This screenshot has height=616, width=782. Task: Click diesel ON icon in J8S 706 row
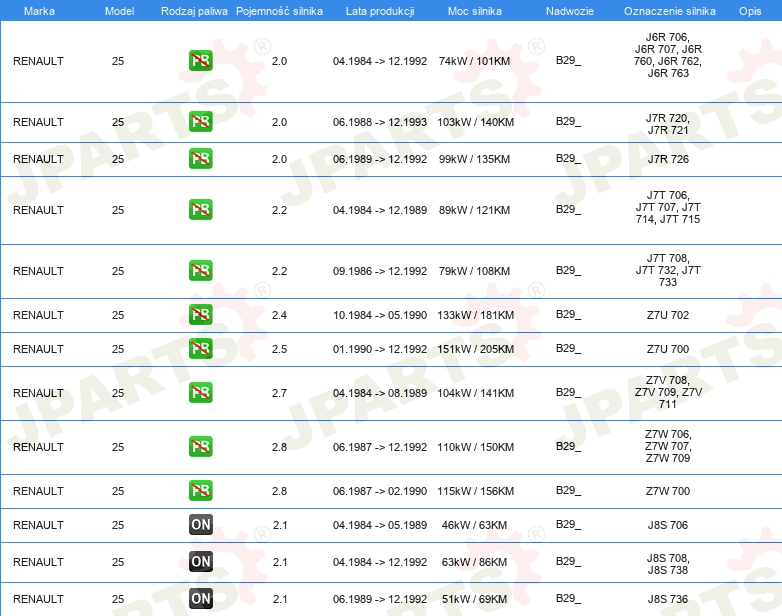tap(200, 525)
